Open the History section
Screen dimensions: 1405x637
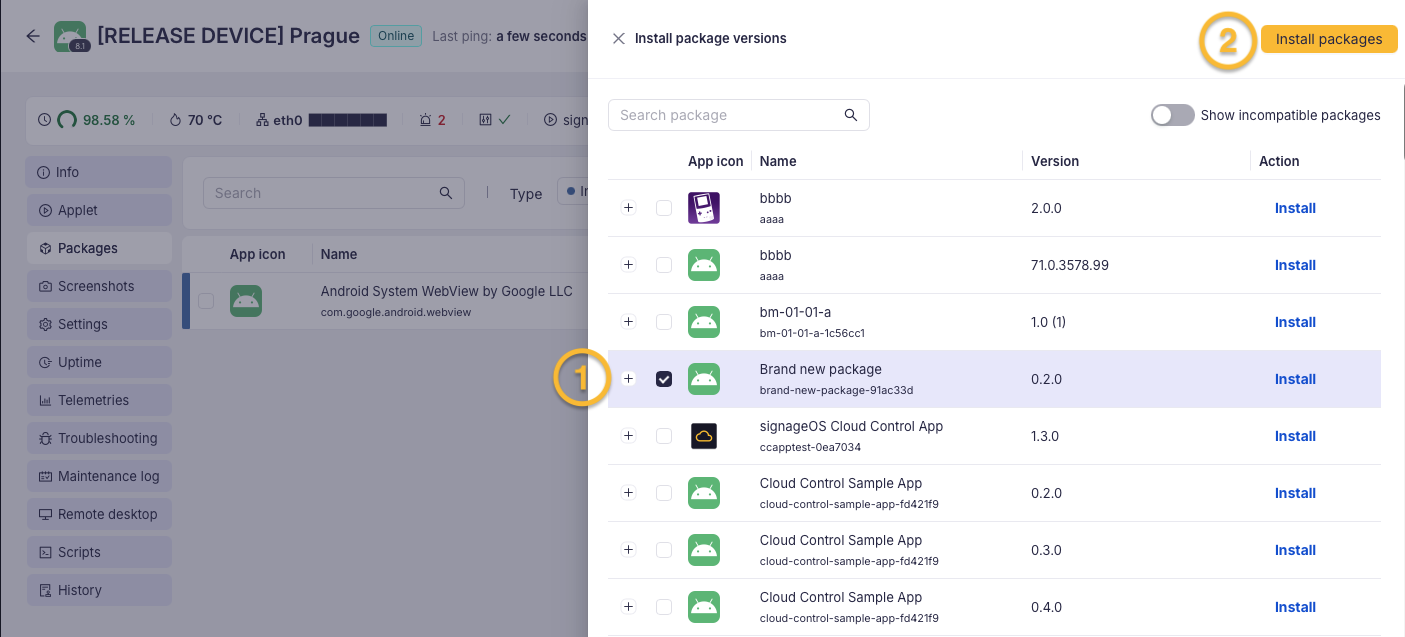coord(99,590)
